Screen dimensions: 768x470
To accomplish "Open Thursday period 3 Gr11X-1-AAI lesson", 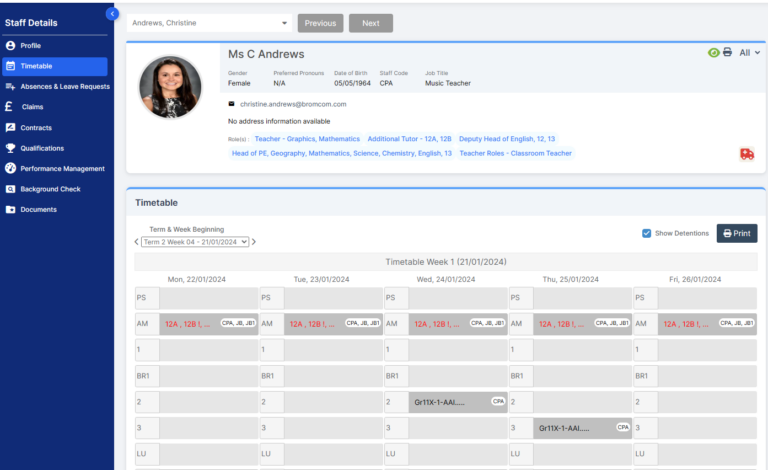I will [x=582, y=428].
